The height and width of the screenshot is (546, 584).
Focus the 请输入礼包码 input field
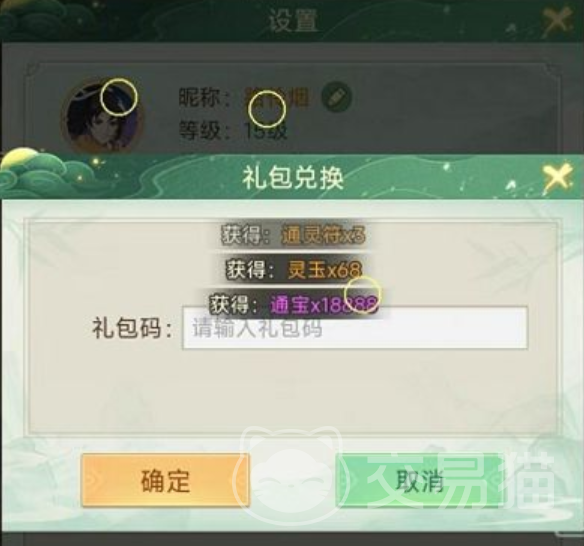coord(355,328)
